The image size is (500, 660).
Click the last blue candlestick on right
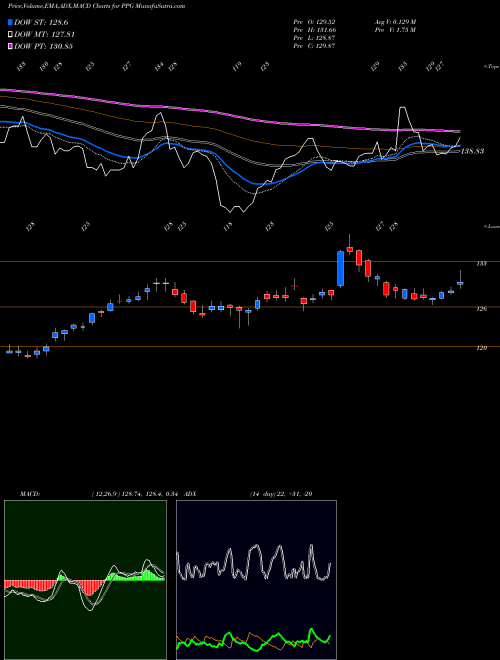click(460, 283)
